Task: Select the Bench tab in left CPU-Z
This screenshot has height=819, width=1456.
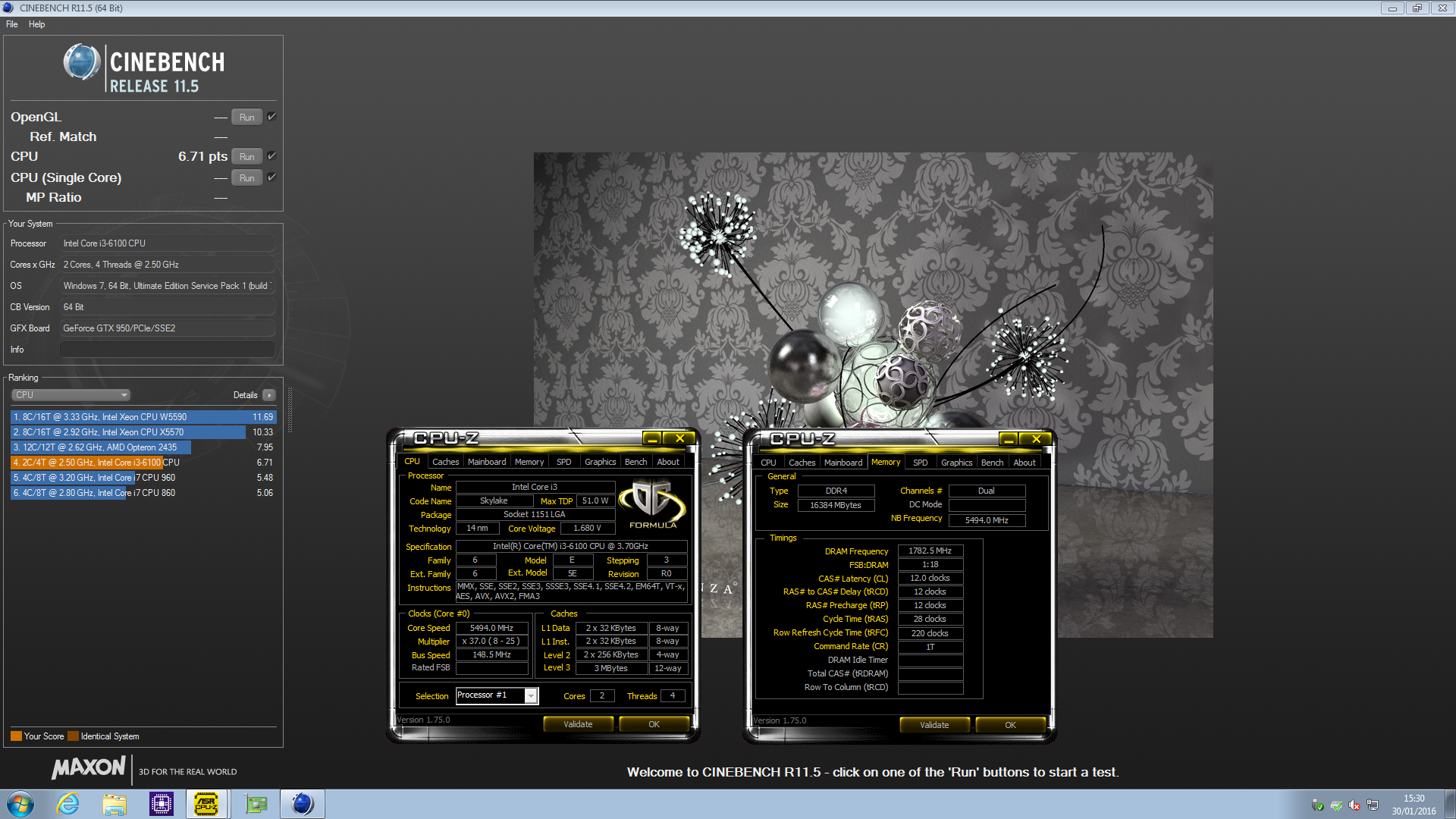Action: (x=635, y=462)
